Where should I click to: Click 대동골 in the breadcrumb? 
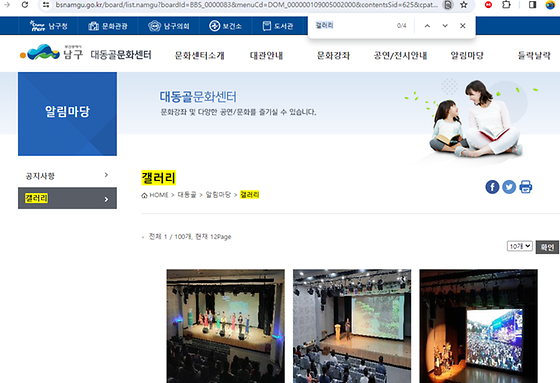point(187,195)
